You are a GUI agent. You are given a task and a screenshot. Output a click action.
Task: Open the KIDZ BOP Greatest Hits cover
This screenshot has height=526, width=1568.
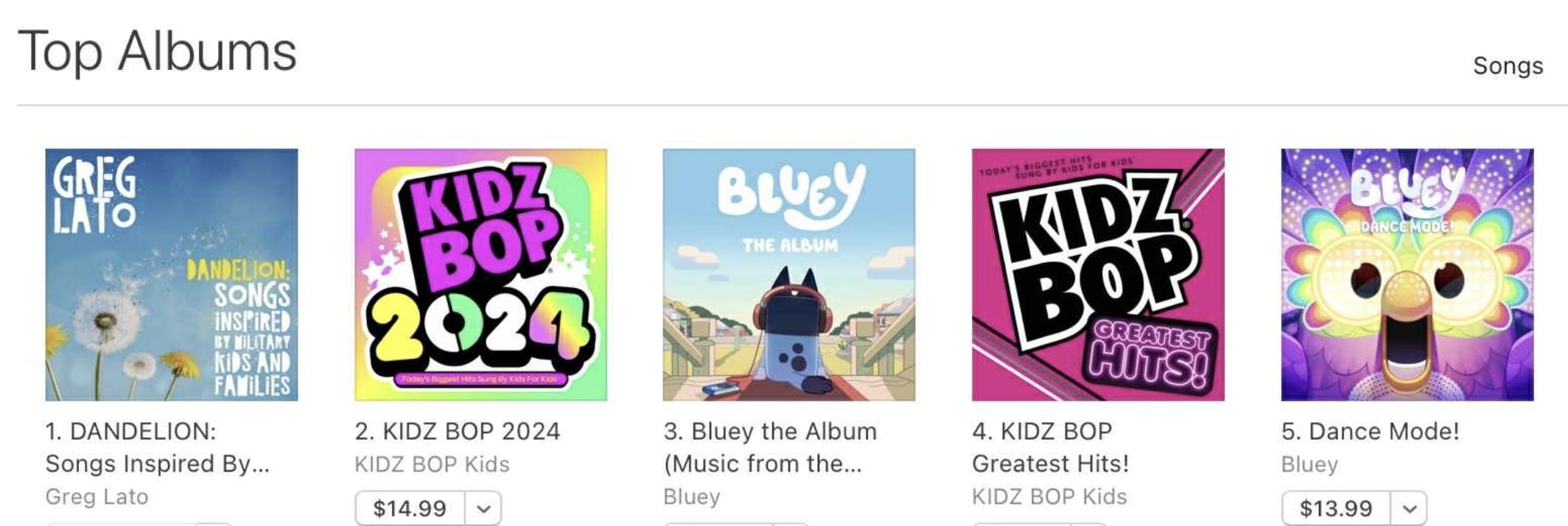(1098, 275)
